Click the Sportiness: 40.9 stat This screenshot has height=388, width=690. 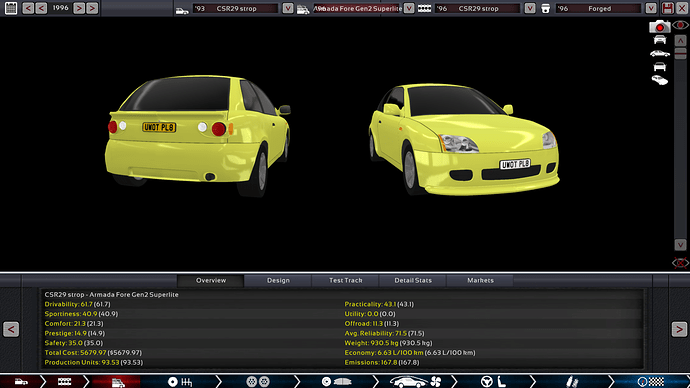point(81,314)
